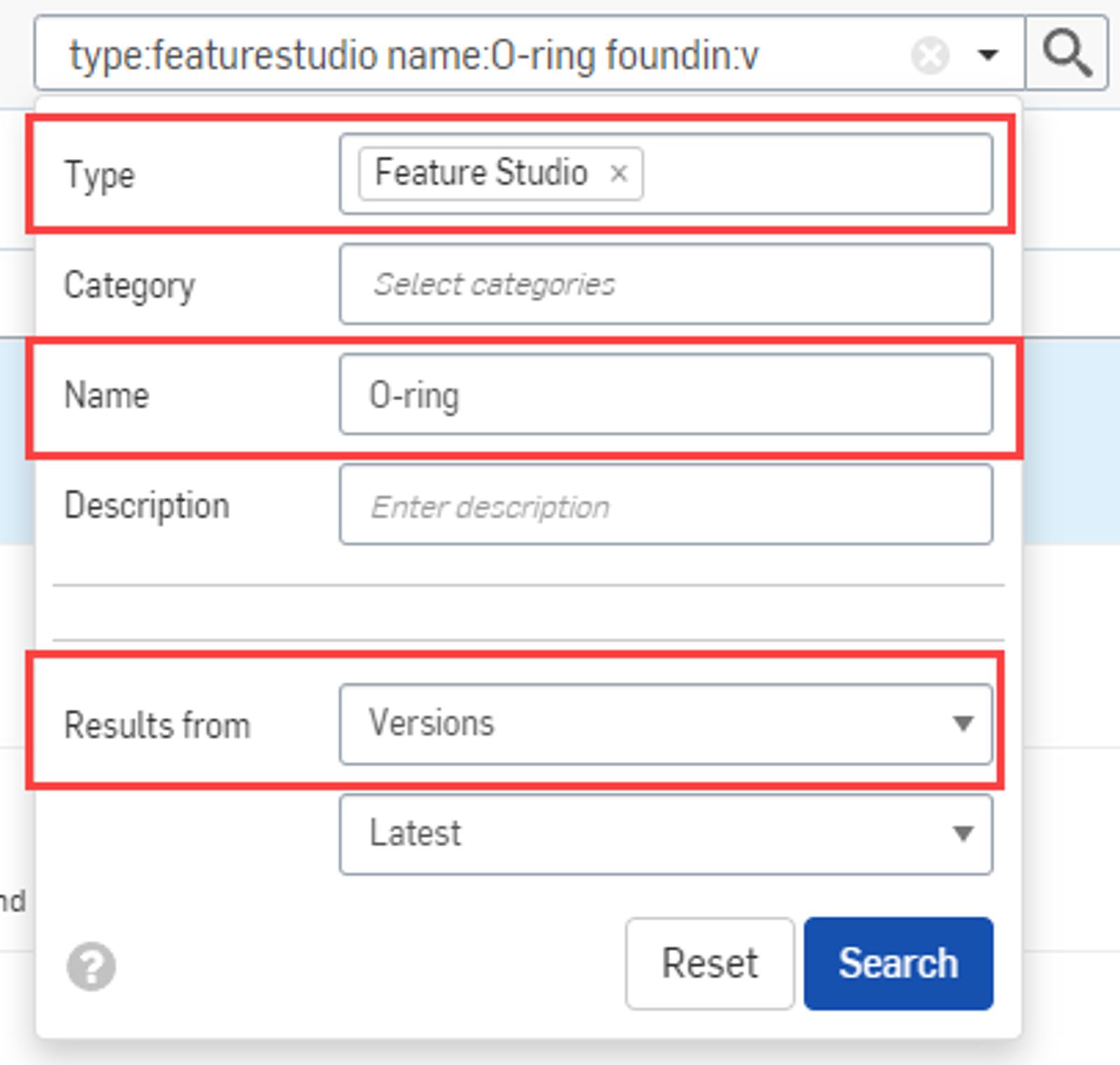Collapse the advanced search panel arrow
The image size is (1120, 1065).
[988, 55]
